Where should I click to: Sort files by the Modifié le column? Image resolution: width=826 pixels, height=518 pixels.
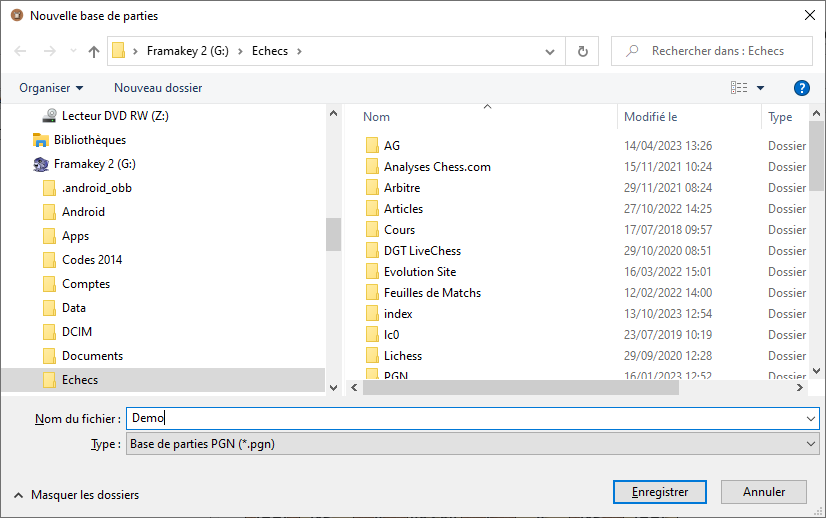coord(650,117)
